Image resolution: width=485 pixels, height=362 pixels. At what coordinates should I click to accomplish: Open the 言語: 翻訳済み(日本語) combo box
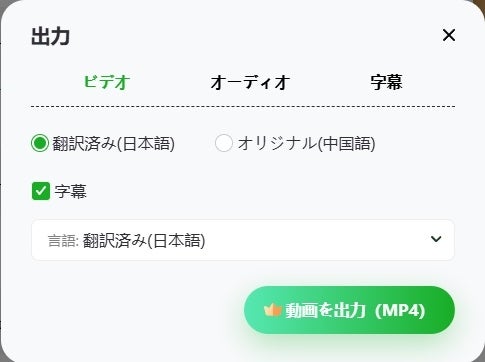click(243, 240)
